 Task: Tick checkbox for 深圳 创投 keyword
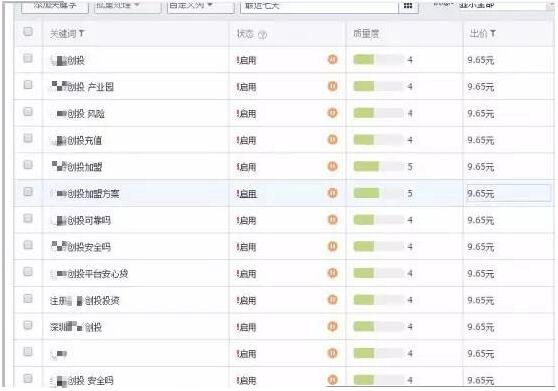(x=28, y=325)
